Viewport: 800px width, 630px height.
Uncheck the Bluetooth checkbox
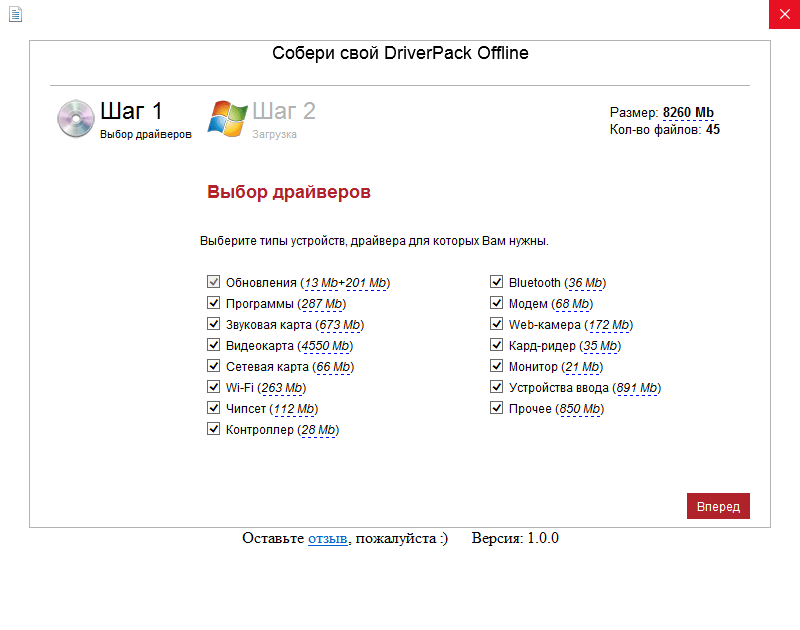click(496, 282)
